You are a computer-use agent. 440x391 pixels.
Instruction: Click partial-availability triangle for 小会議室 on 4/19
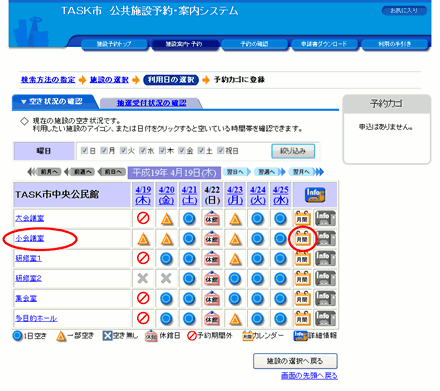coord(143,239)
